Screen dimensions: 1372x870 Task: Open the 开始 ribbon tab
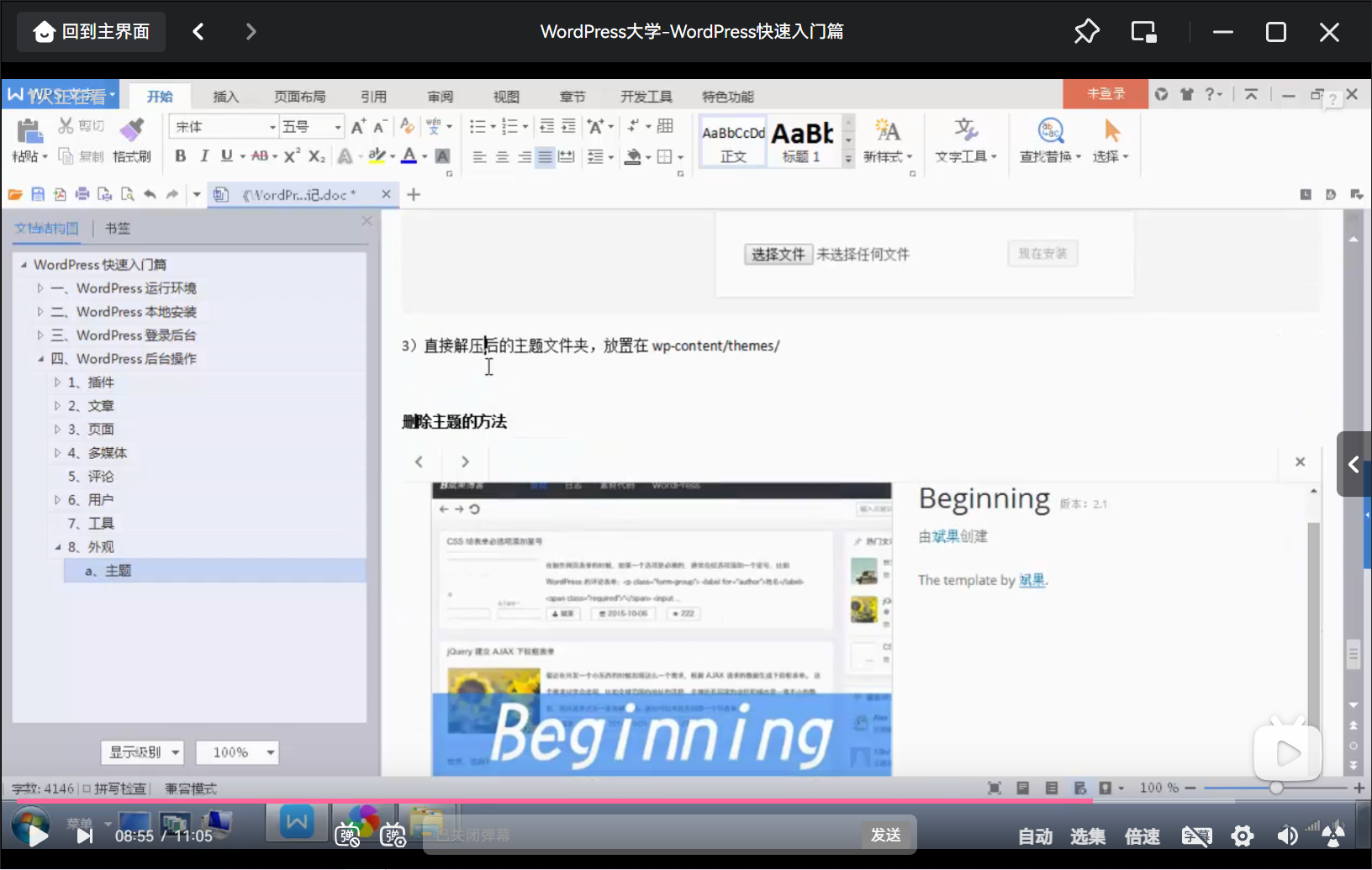click(160, 97)
